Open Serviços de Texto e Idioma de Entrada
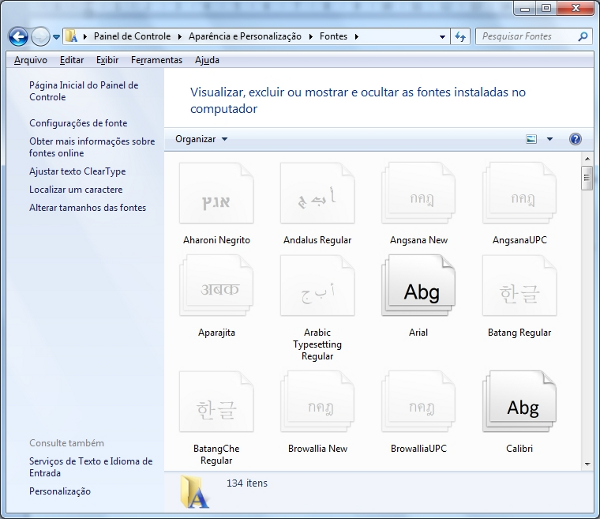600x519 pixels. coord(91,467)
